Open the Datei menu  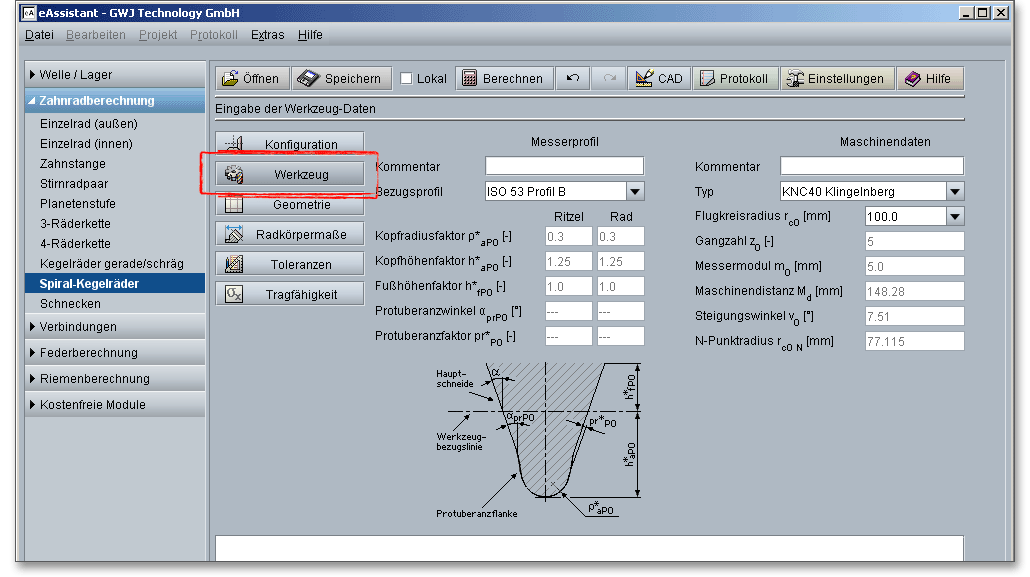39,35
